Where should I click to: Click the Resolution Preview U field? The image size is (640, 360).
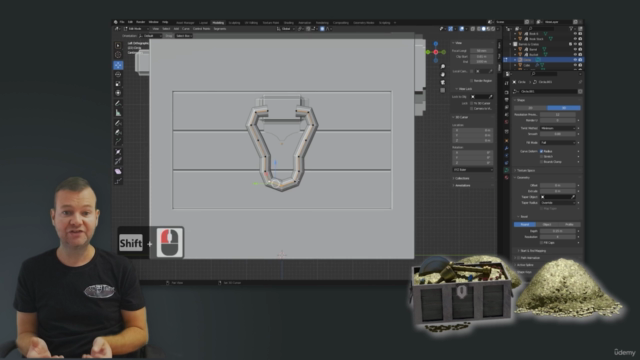(x=558, y=115)
